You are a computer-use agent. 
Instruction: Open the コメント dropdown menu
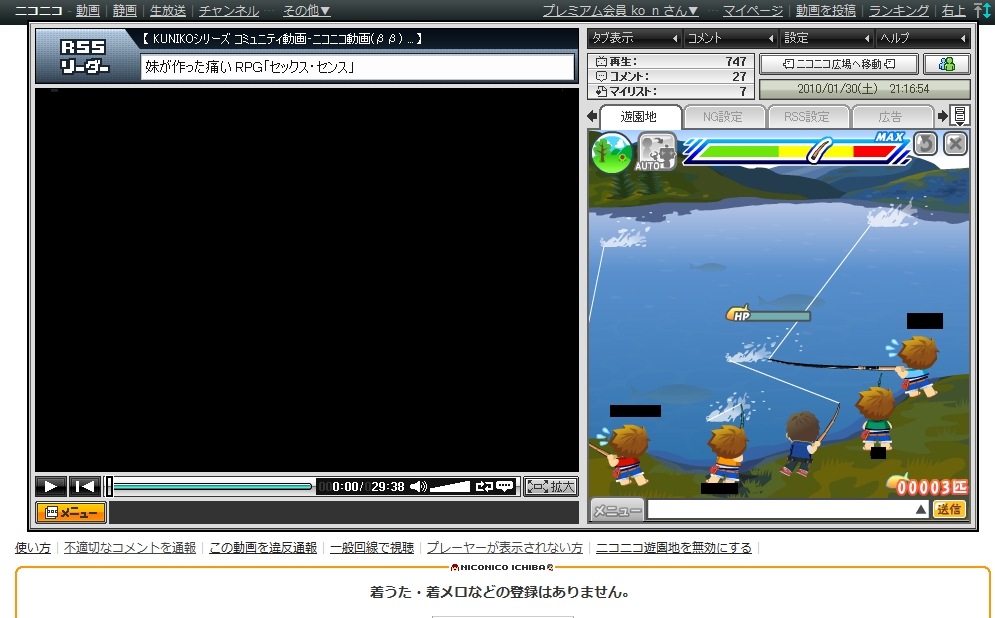[x=731, y=38]
